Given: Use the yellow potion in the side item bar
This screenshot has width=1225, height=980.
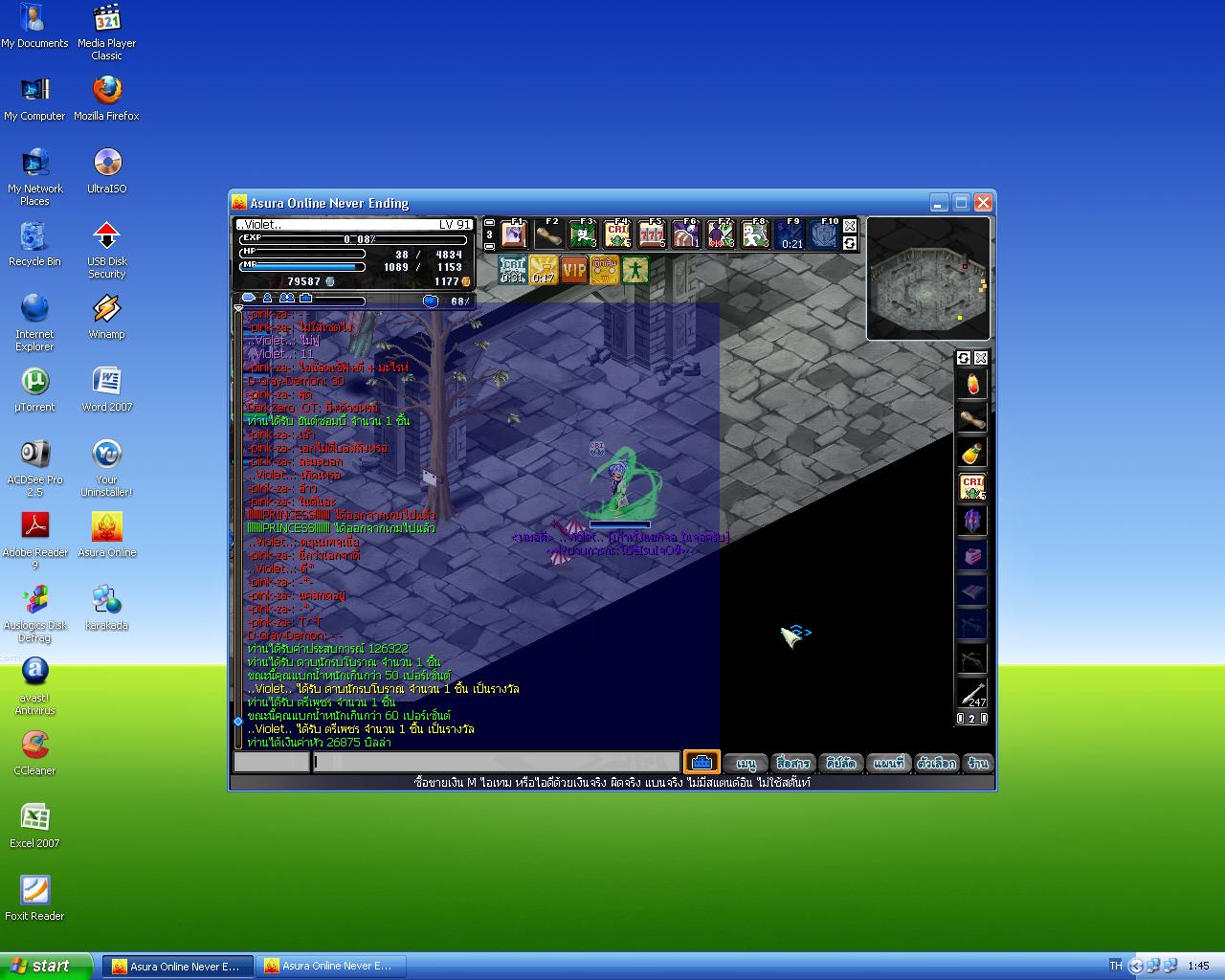Looking at the screenshot, I should pos(972,453).
